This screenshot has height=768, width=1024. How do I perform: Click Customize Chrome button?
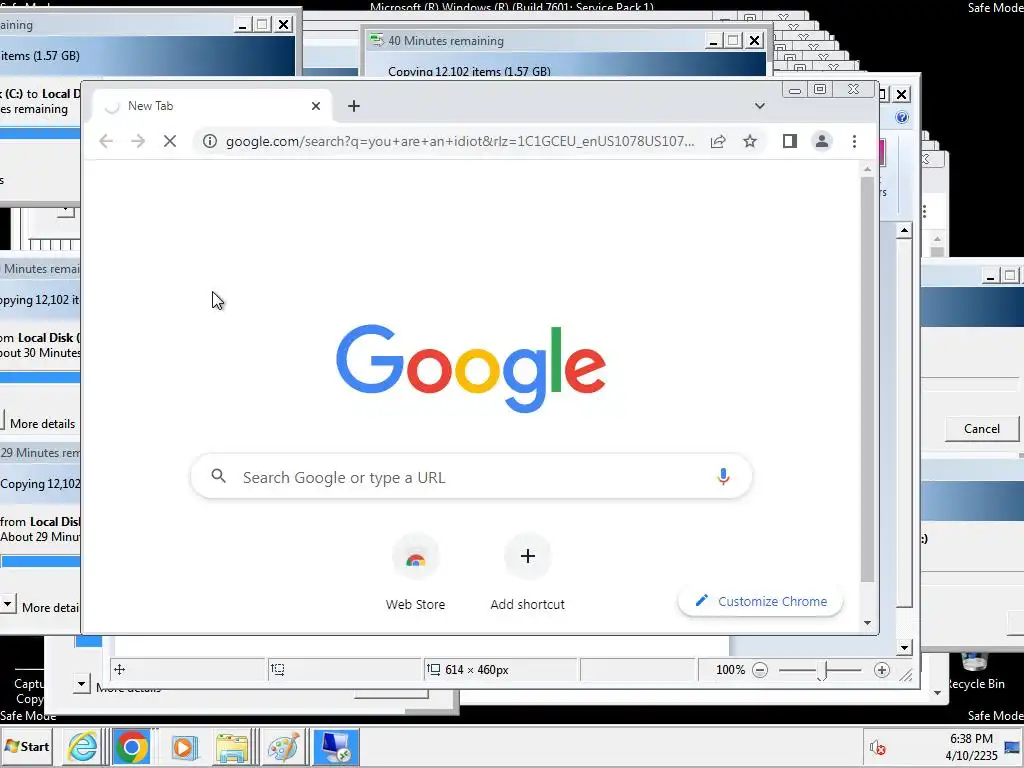761,601
